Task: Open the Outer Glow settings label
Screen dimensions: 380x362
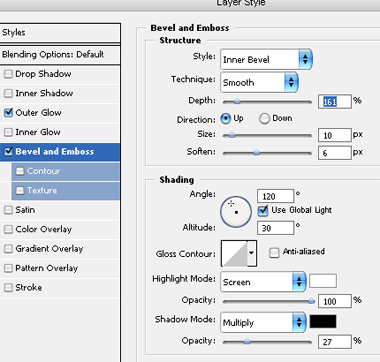Action: point(38,113)
